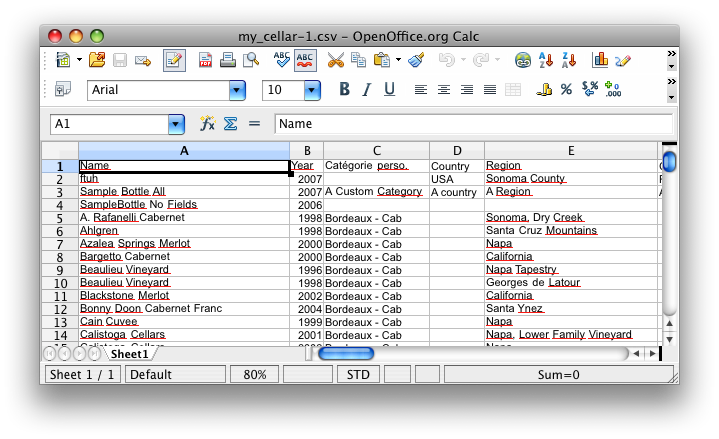
Task: Click the formula input line showing Name
Action: tap(474, 124)
